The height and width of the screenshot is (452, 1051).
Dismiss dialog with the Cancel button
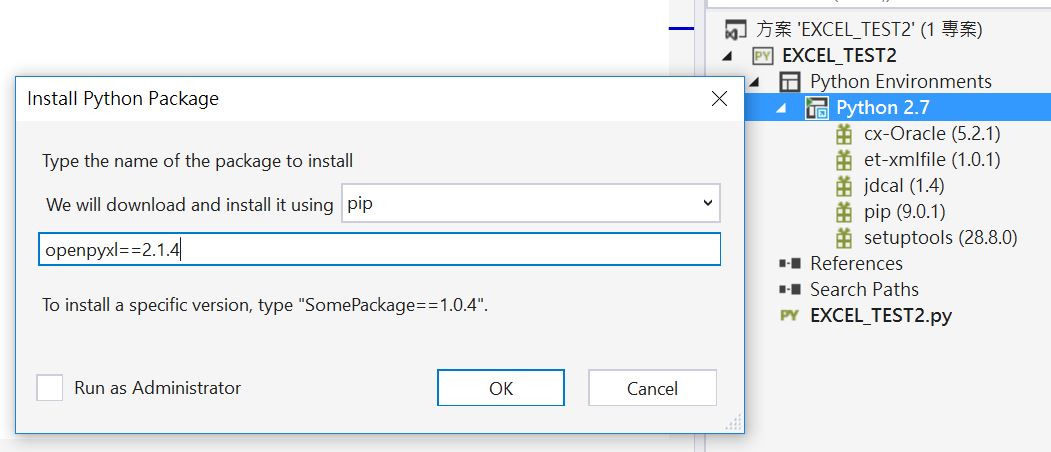pos(652,388)
